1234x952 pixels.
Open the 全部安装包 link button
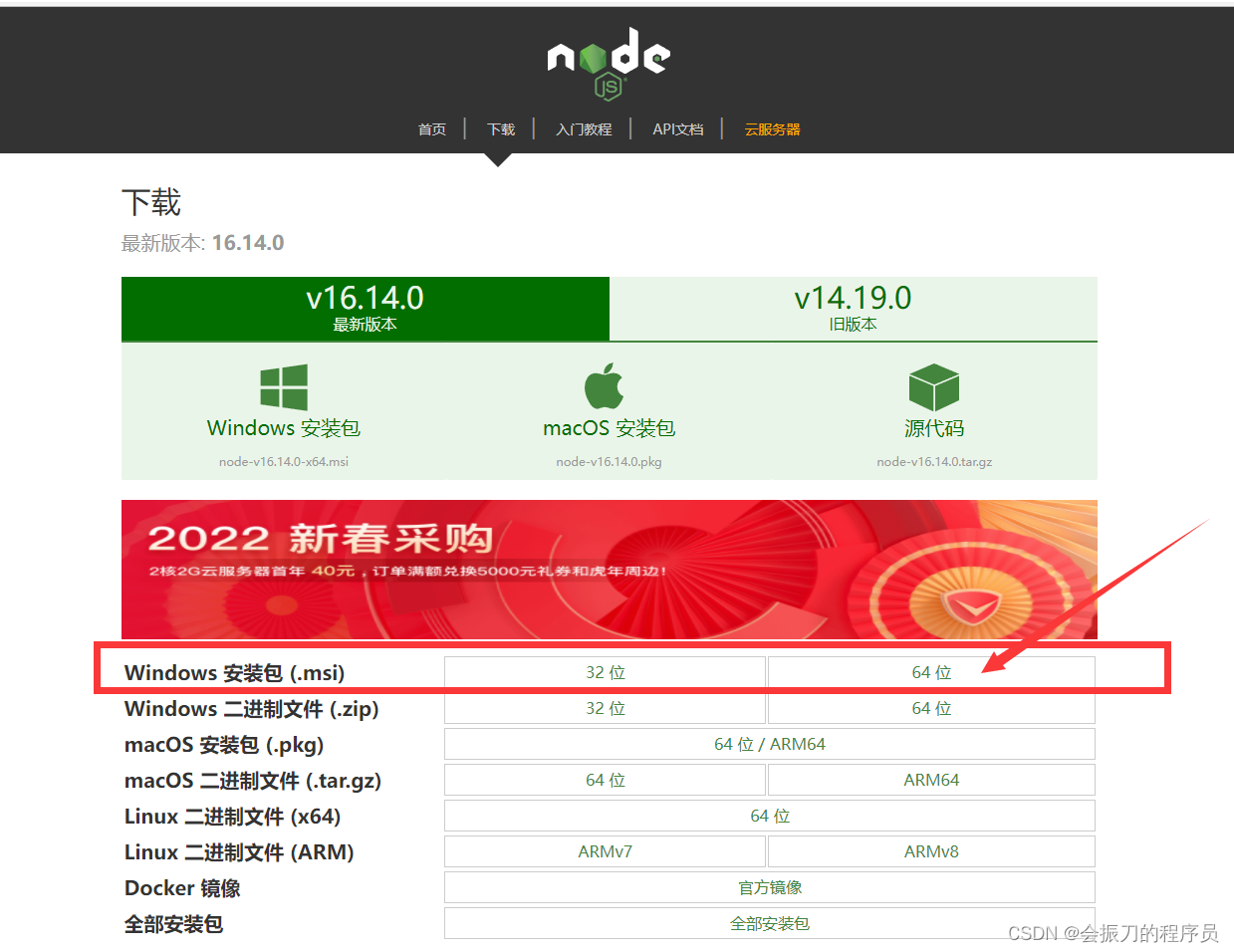770,924
